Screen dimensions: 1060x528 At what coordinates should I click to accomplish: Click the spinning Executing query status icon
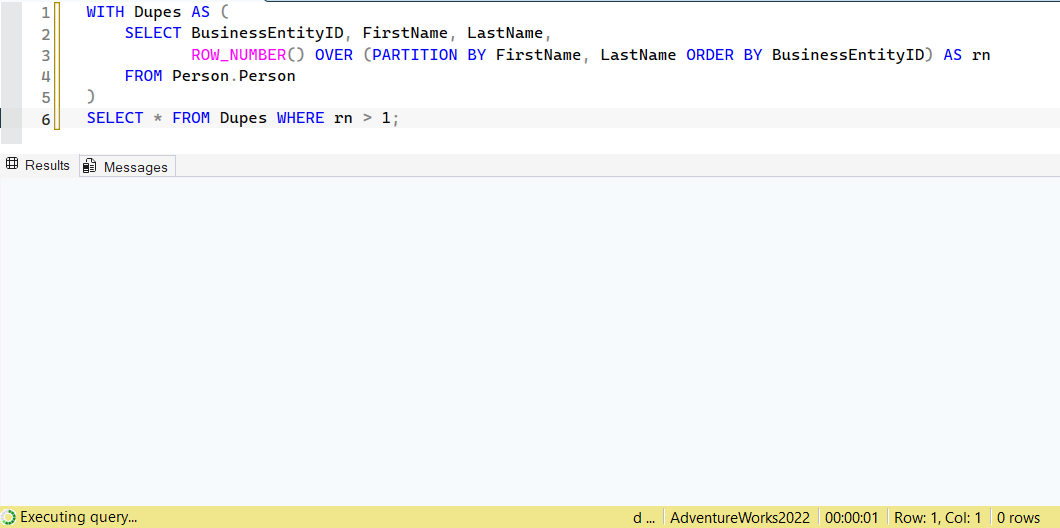9,518
